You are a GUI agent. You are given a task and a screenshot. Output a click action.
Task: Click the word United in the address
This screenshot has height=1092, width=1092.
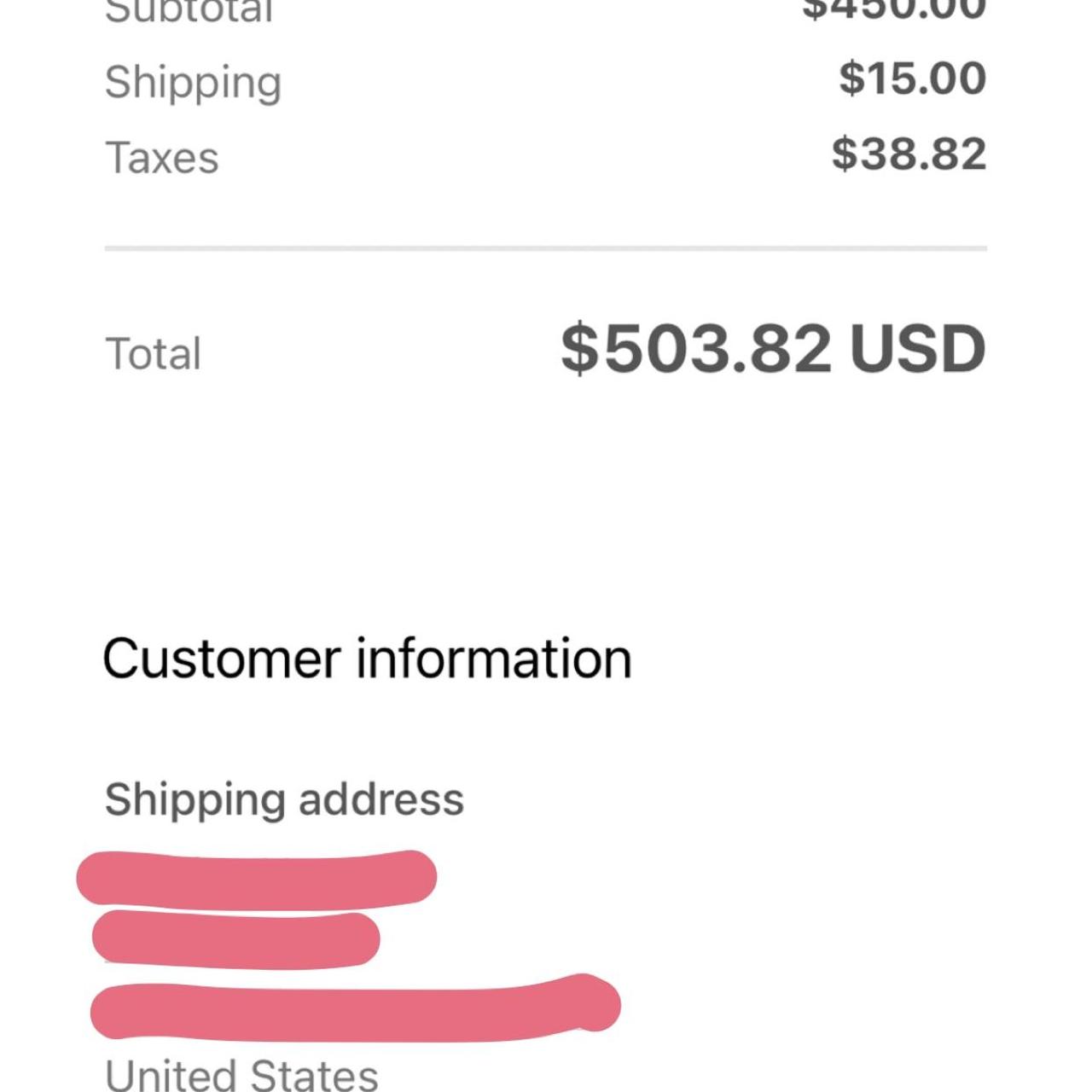tap(169, 1075)
